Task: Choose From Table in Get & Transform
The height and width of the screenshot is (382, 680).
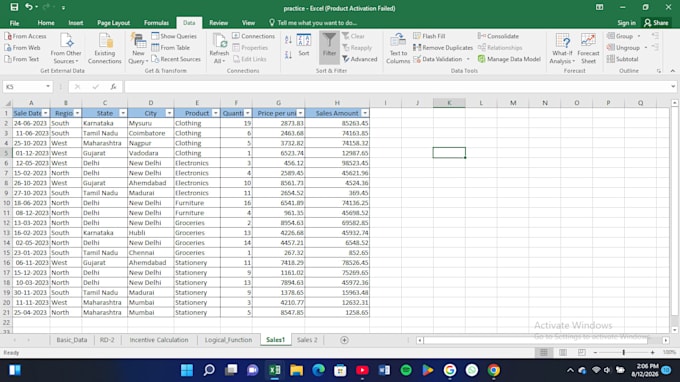Action: point(170,48)
